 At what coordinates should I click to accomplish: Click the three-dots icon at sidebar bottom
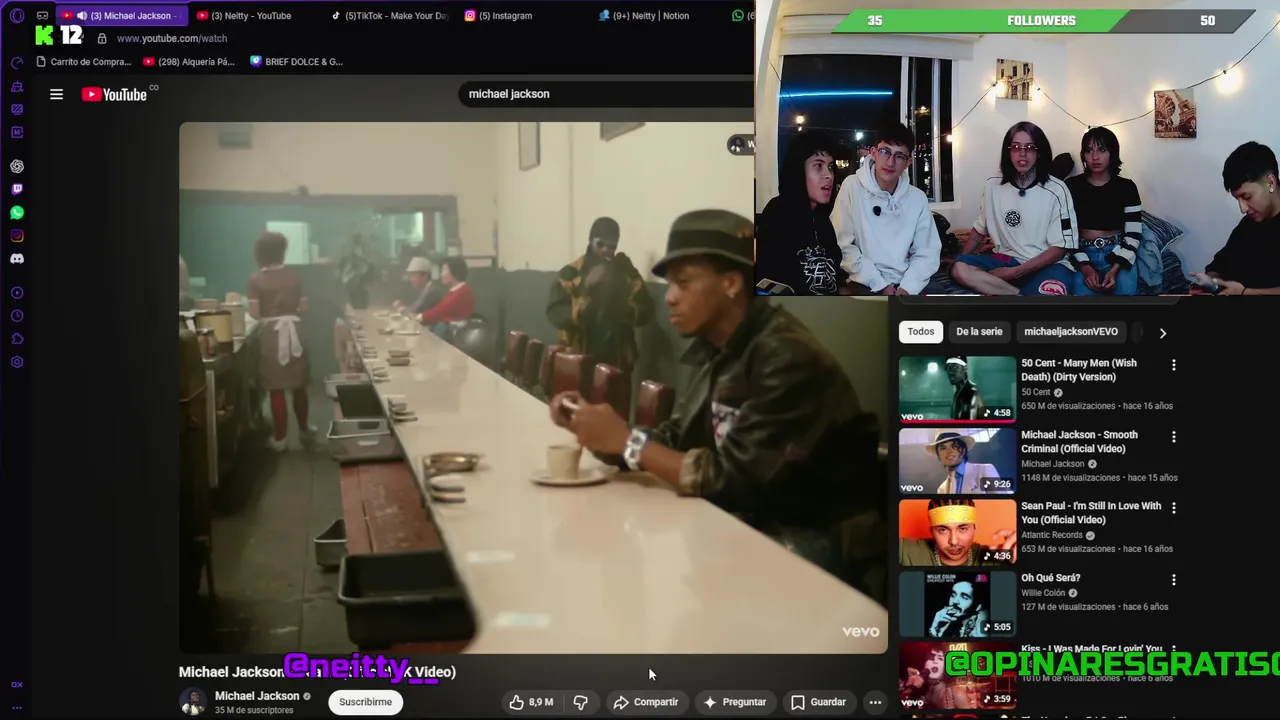[x=17, y=708]
